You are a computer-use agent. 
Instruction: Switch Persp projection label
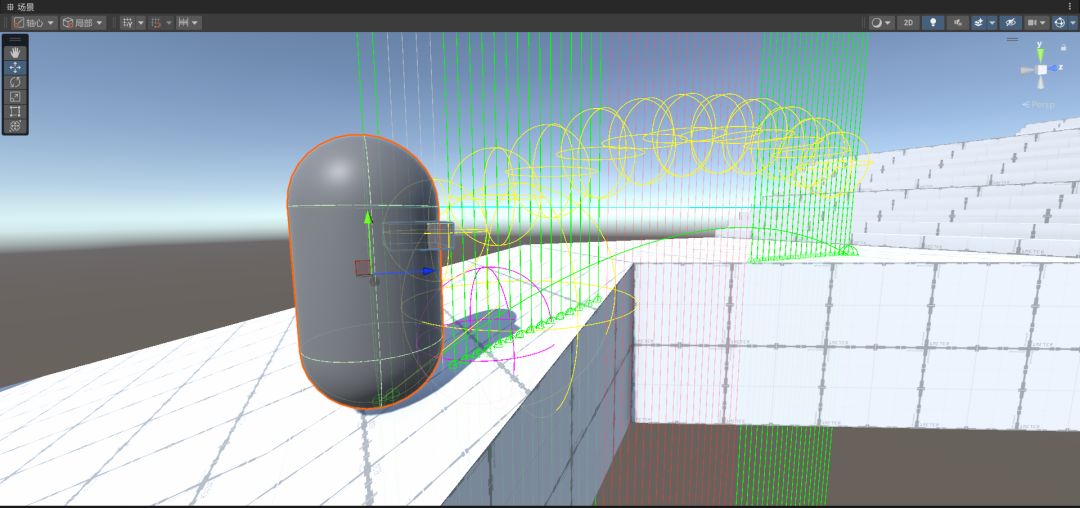(x=1040, y=105)
